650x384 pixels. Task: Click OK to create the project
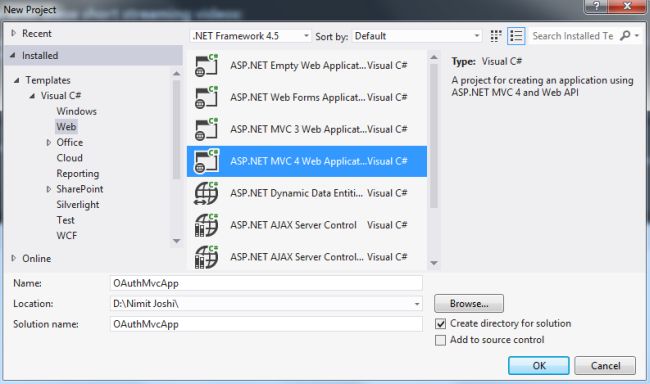538,366
